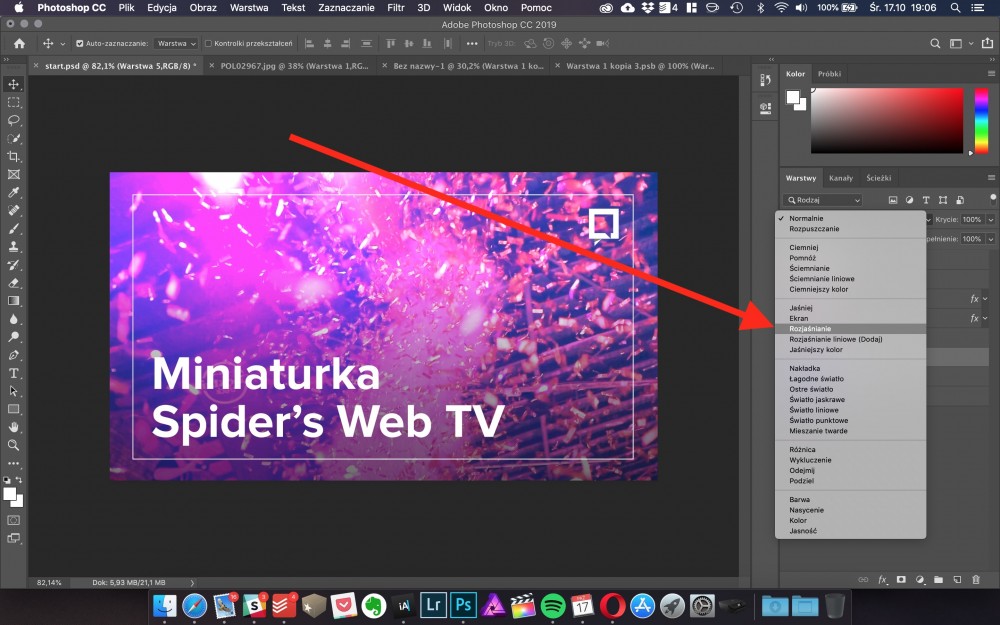The width and height of the screenshot is (1000, 625).
Task: Click the Search icon in options bar
Action: click(935, 43)
